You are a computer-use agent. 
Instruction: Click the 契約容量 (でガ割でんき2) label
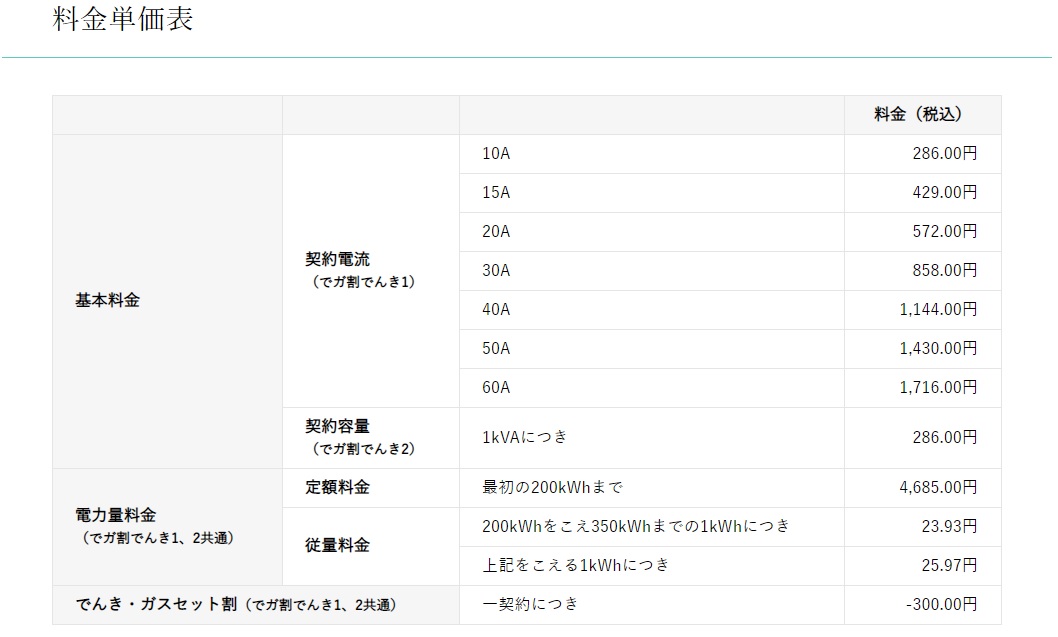click(x=359, y=437)
